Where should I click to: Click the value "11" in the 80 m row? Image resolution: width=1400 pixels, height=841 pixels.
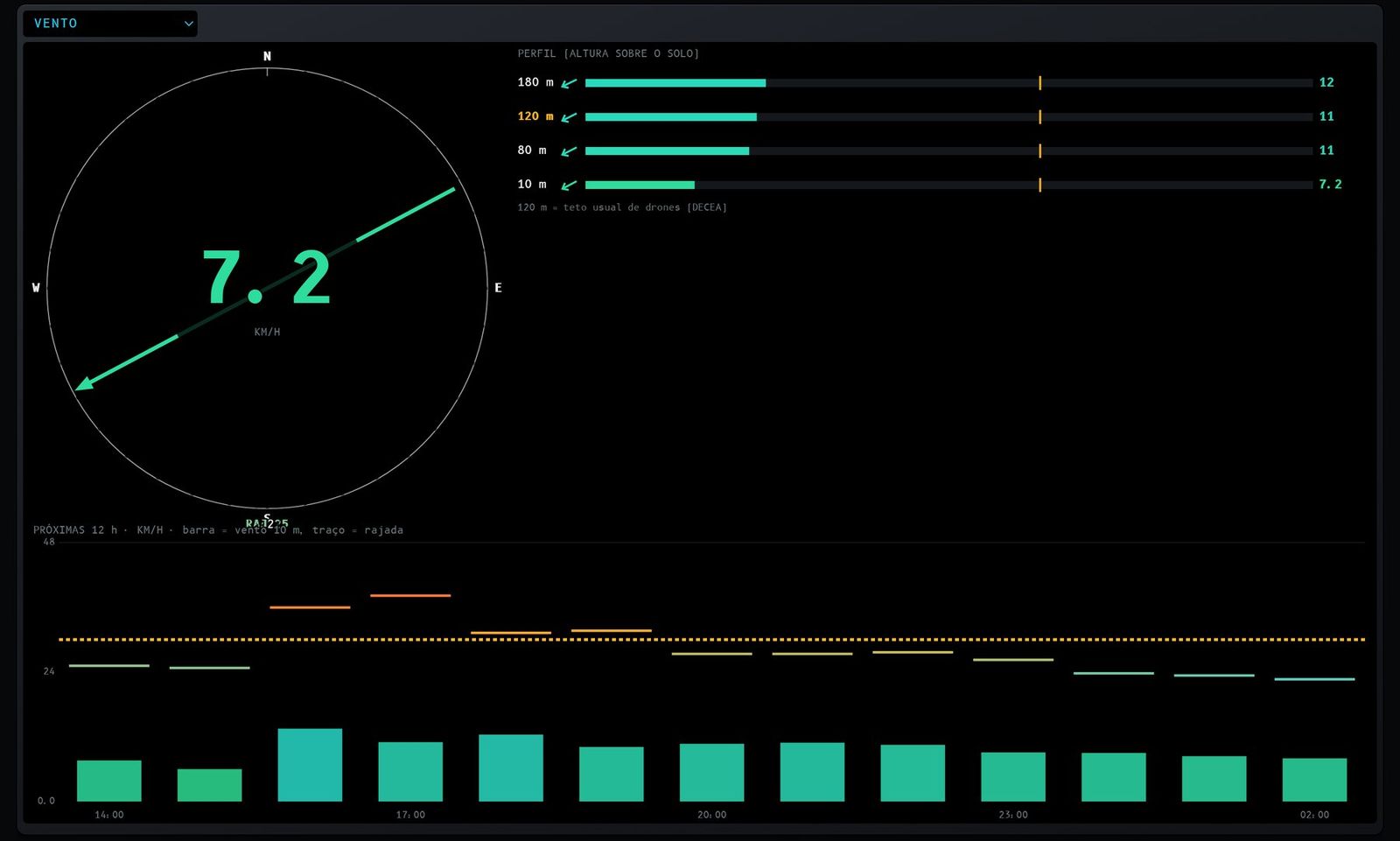point(1326,151)
